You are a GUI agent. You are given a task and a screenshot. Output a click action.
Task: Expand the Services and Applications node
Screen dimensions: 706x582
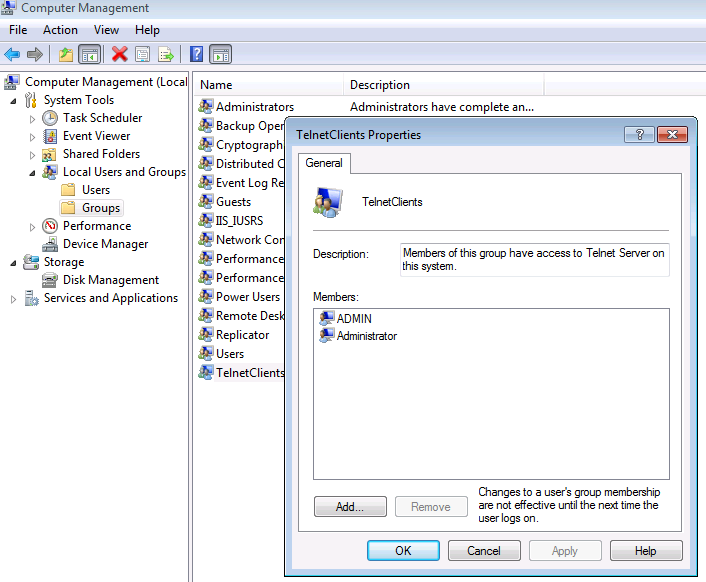(x=14, y=298)
